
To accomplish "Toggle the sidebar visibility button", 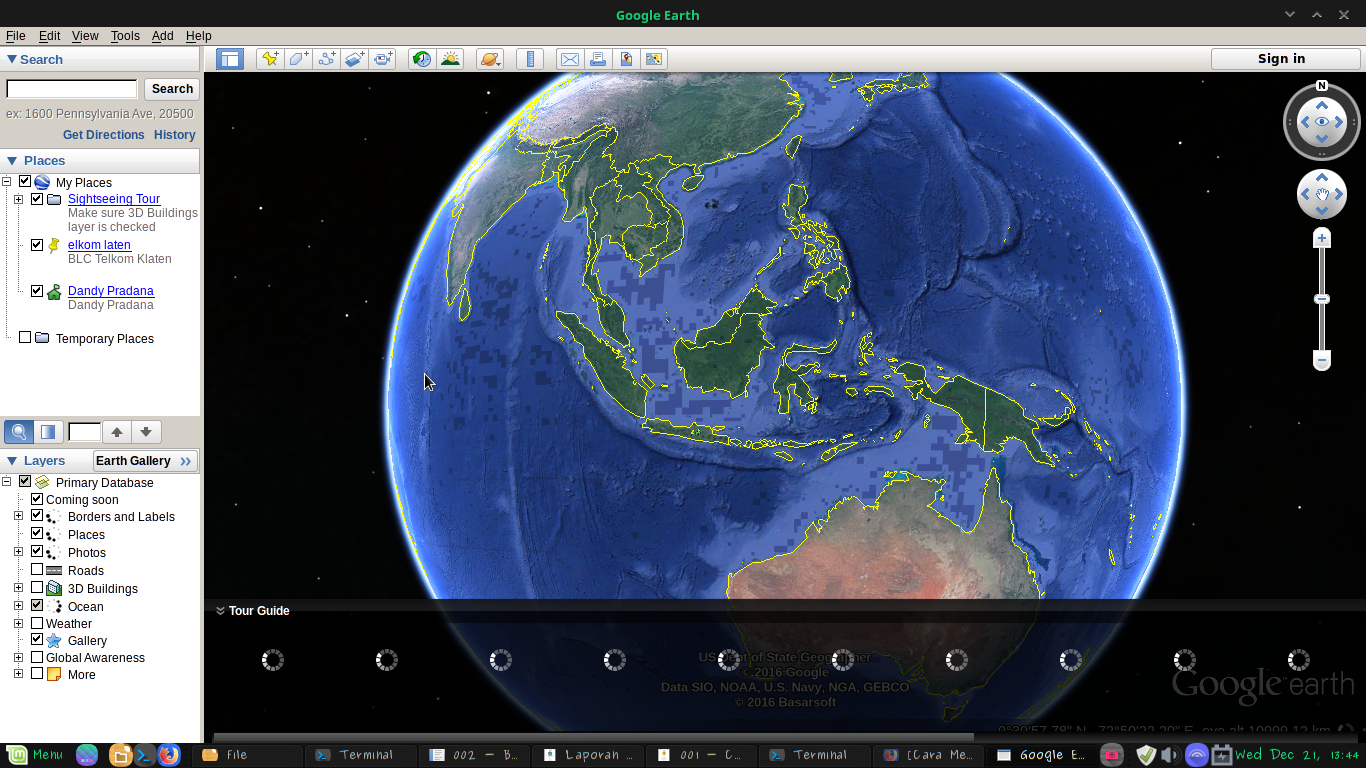I will pos(230,59).
